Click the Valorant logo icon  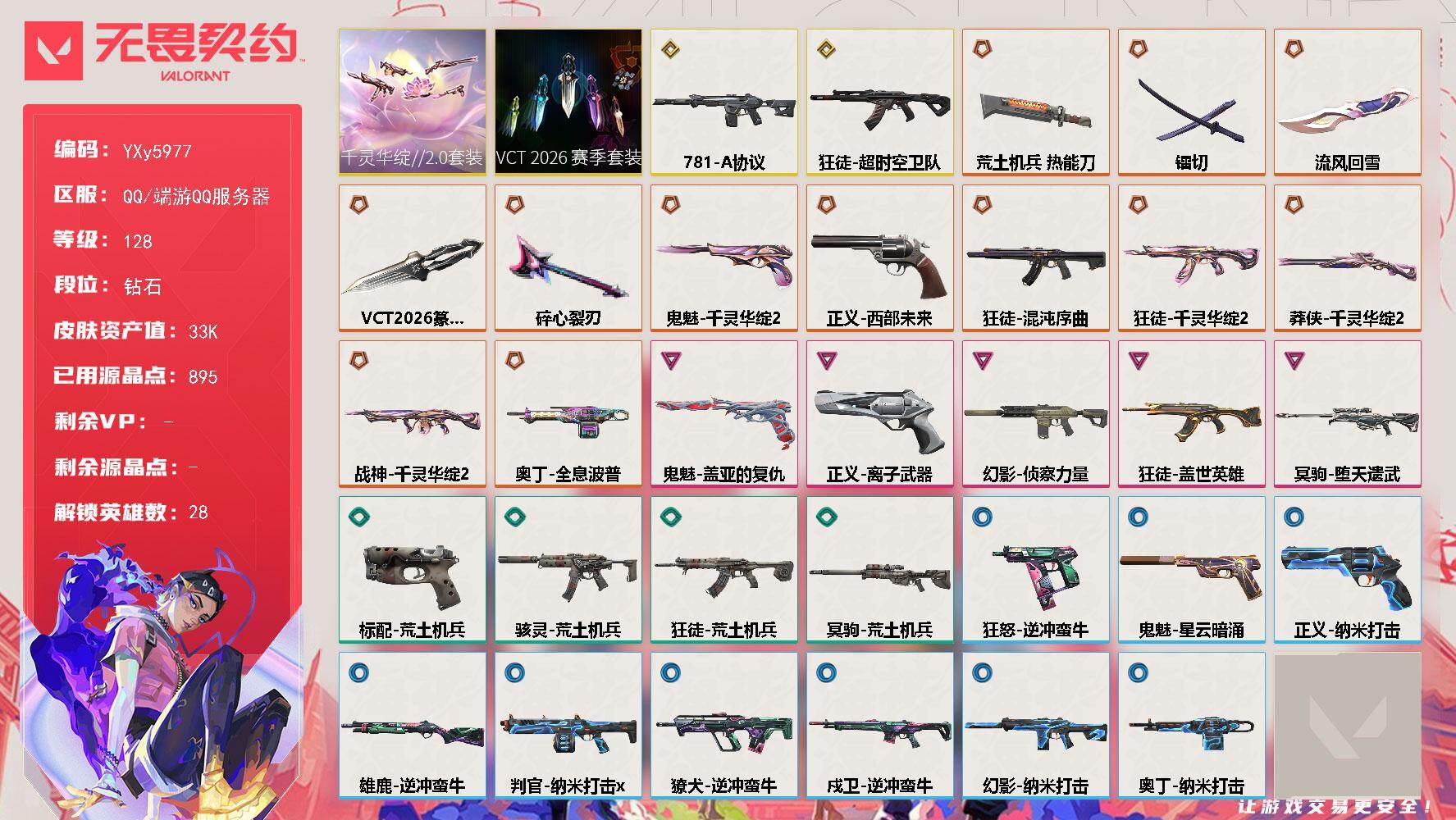(x=54, y=51)
